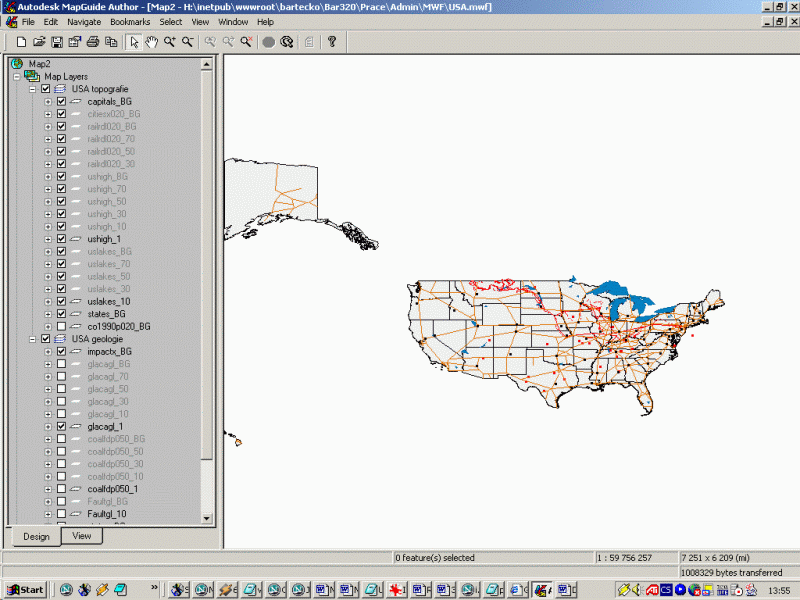Toggle the glacagl_1 layer checkbox off
Image resolution: width=800 pixels, height=600 pixels.
click(62, 427)
